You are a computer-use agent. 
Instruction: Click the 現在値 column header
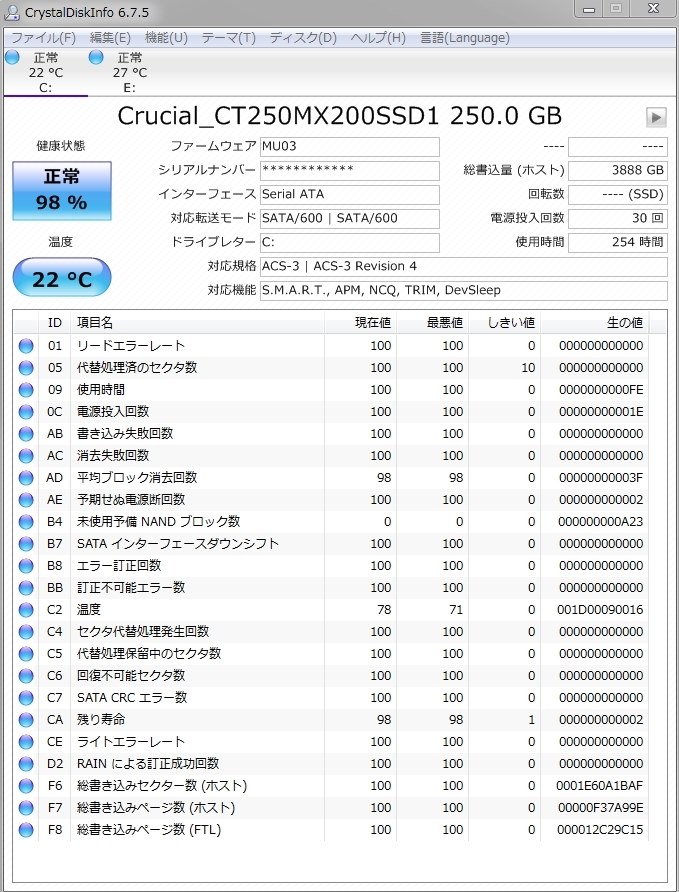361,323
